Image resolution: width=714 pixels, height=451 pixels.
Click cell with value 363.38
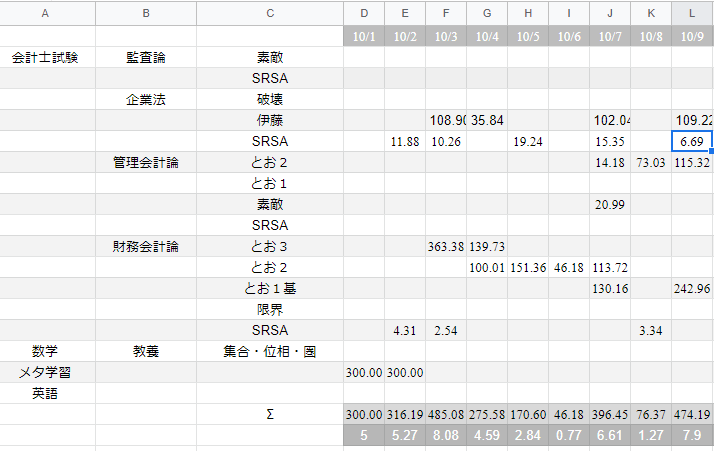tap(446, 246)
